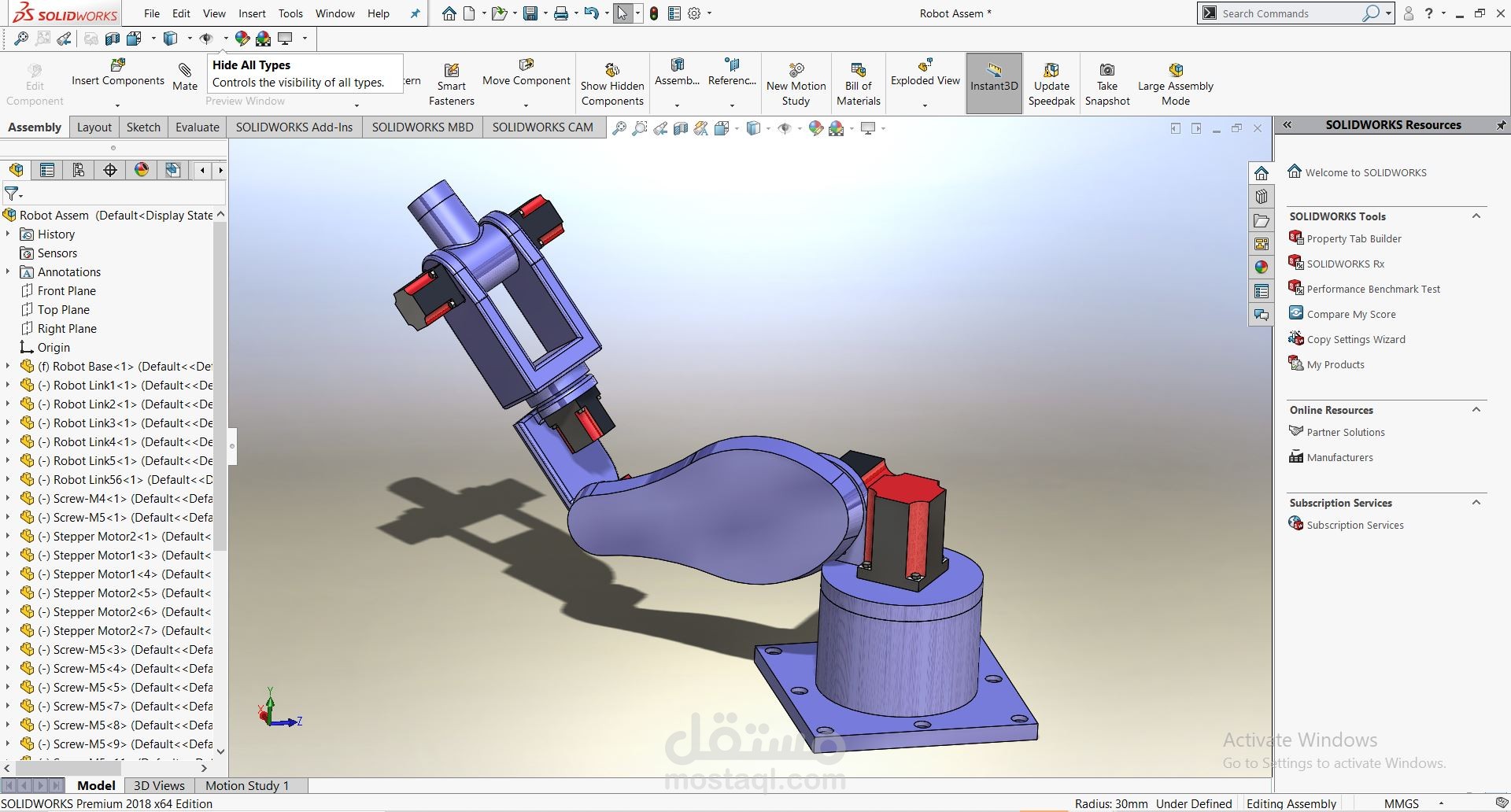Open the Options gear dropdown arrow

[x=709, y=13]
